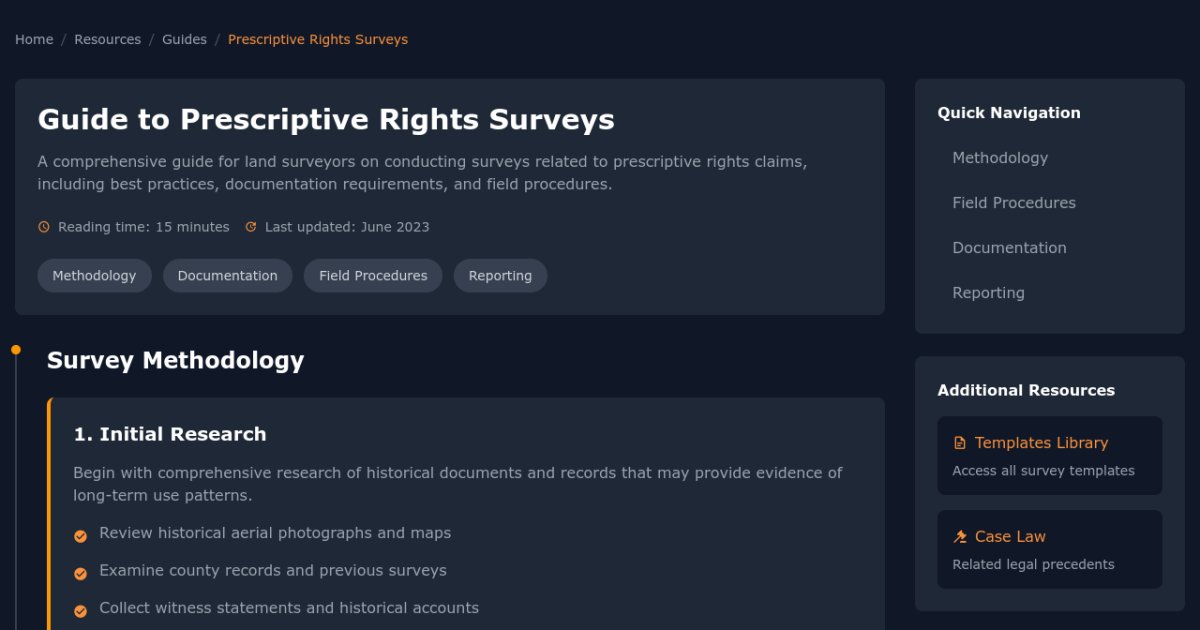Viewport: 1200px width, 630px height.
Task: Click the orange timeline dot by Survey Methodology
Action: coord(16,350)
